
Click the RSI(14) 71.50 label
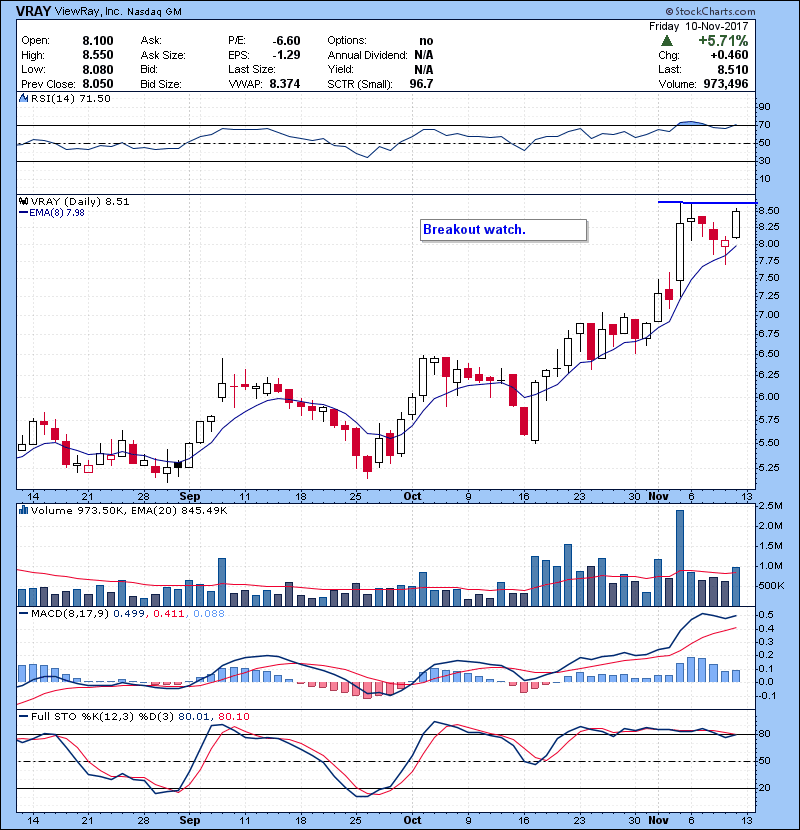71,98
